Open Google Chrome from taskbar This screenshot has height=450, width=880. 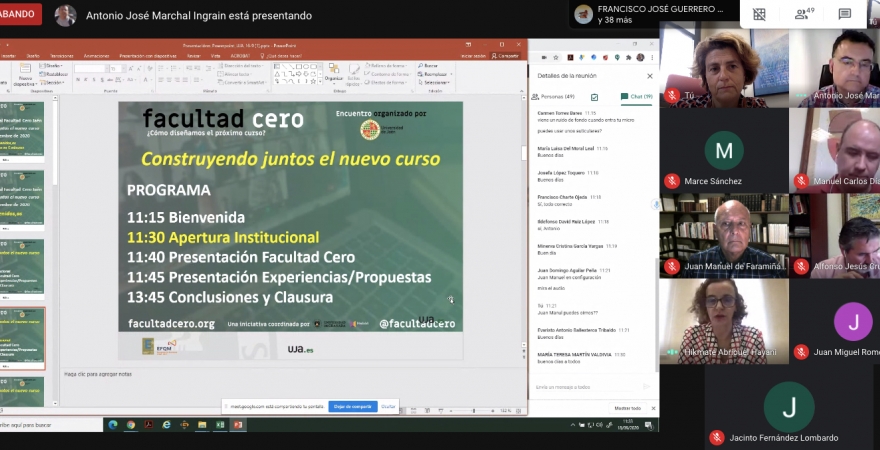(x=131, y=425)
